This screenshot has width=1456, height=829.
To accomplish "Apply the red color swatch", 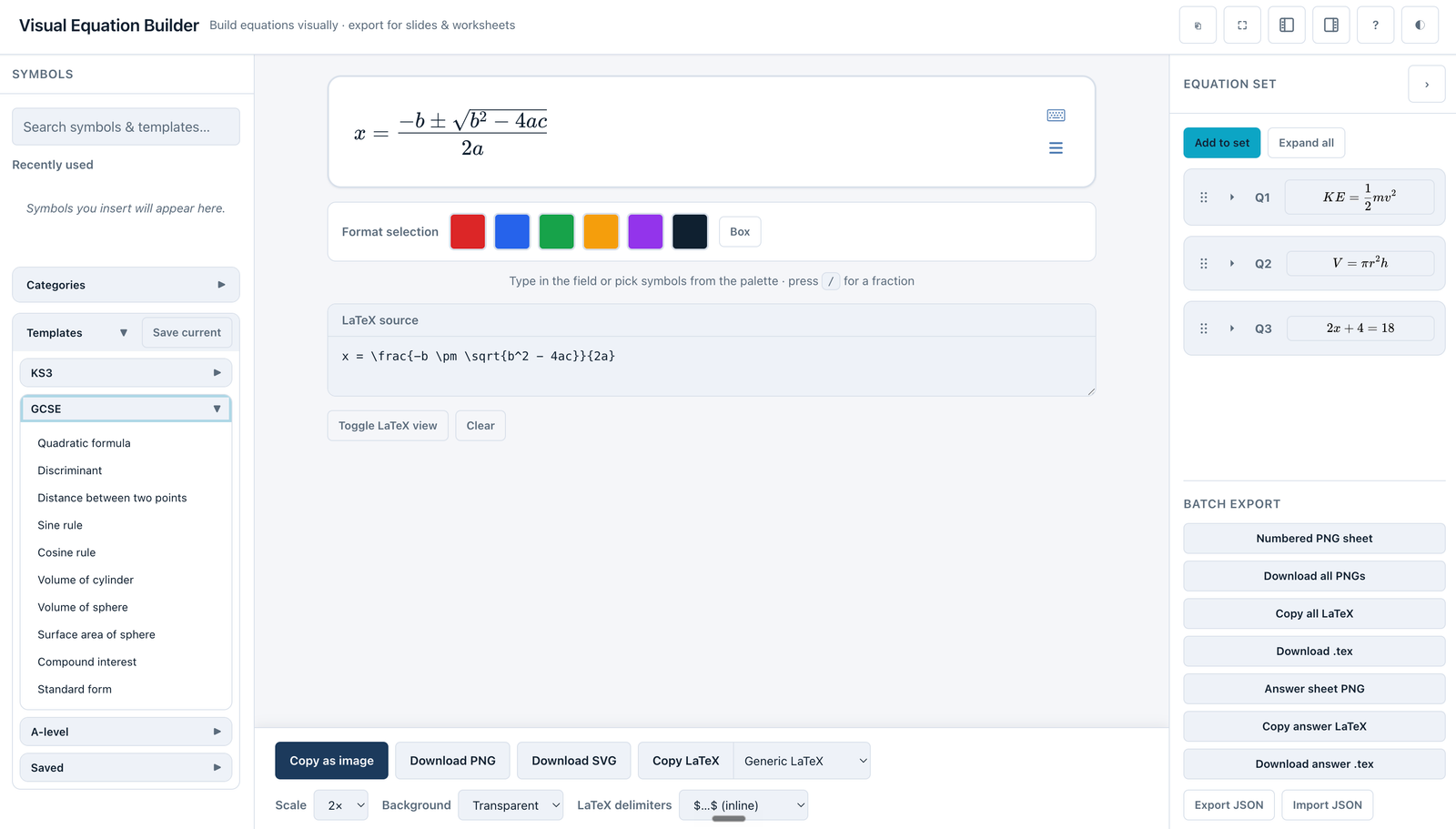I will 468,232.
